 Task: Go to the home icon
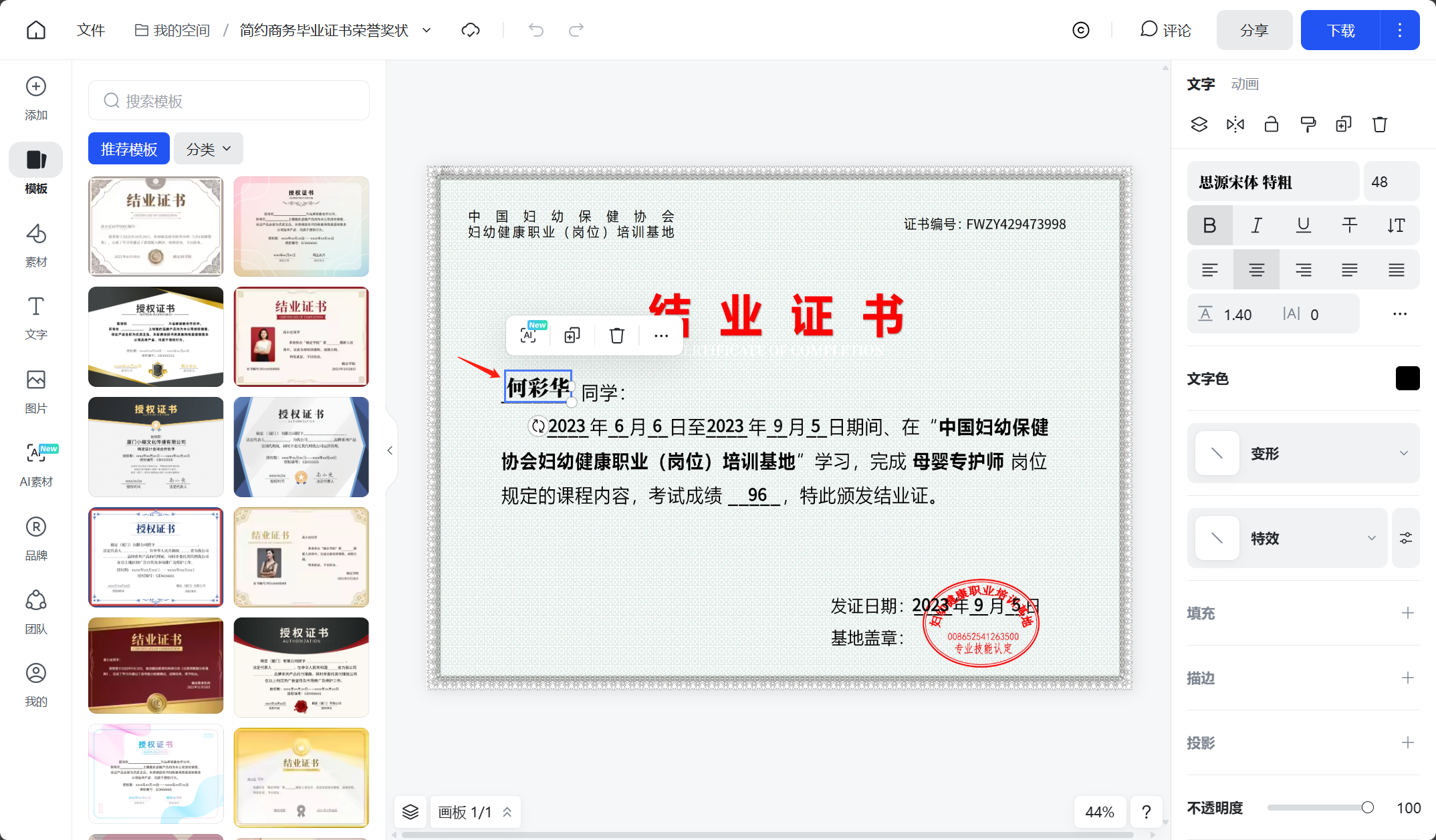tap(36, 30)
